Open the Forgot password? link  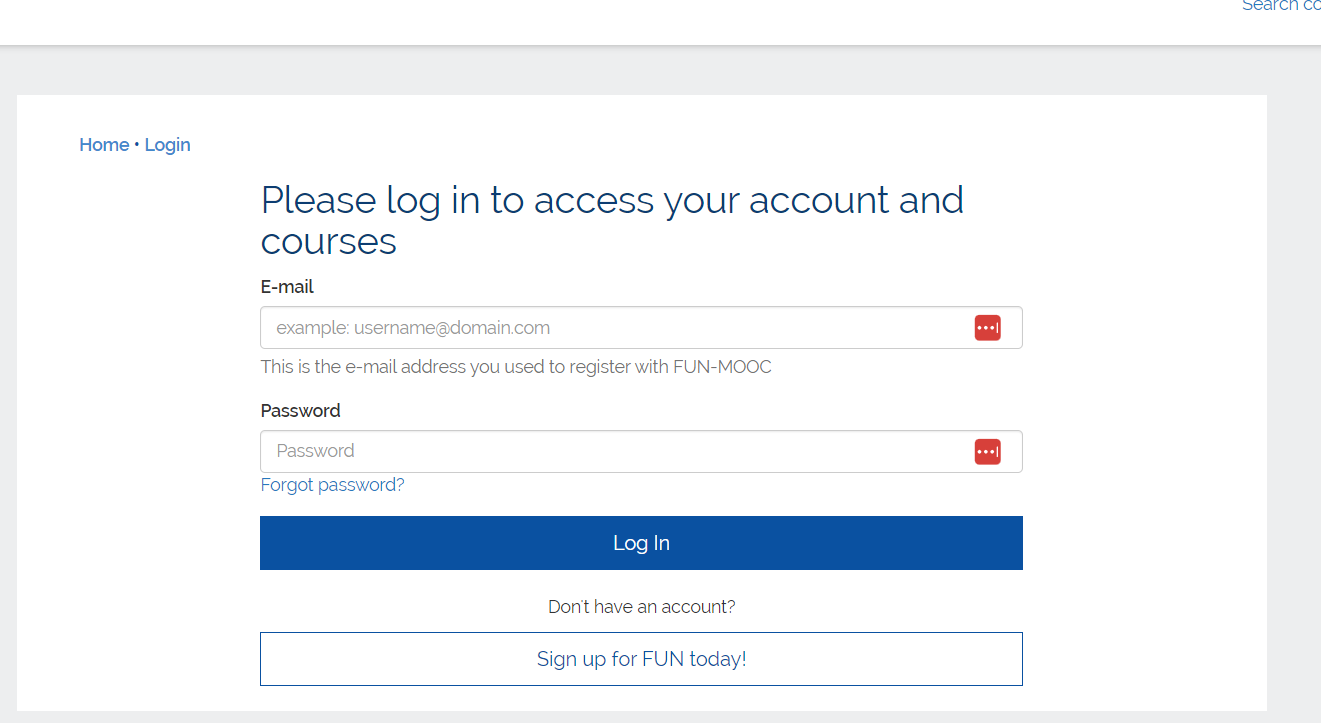tap(332, 485)
